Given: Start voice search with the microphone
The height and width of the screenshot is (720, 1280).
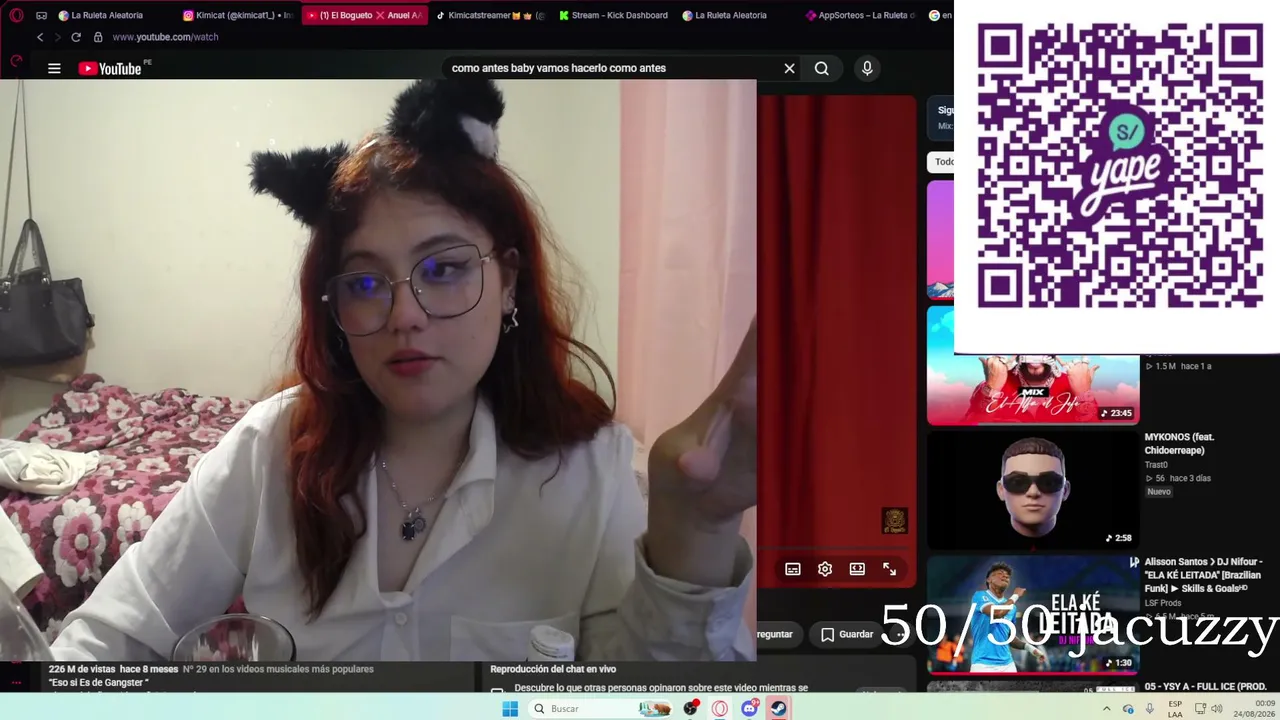Looking at the screenshot, I should coord(867,68).
